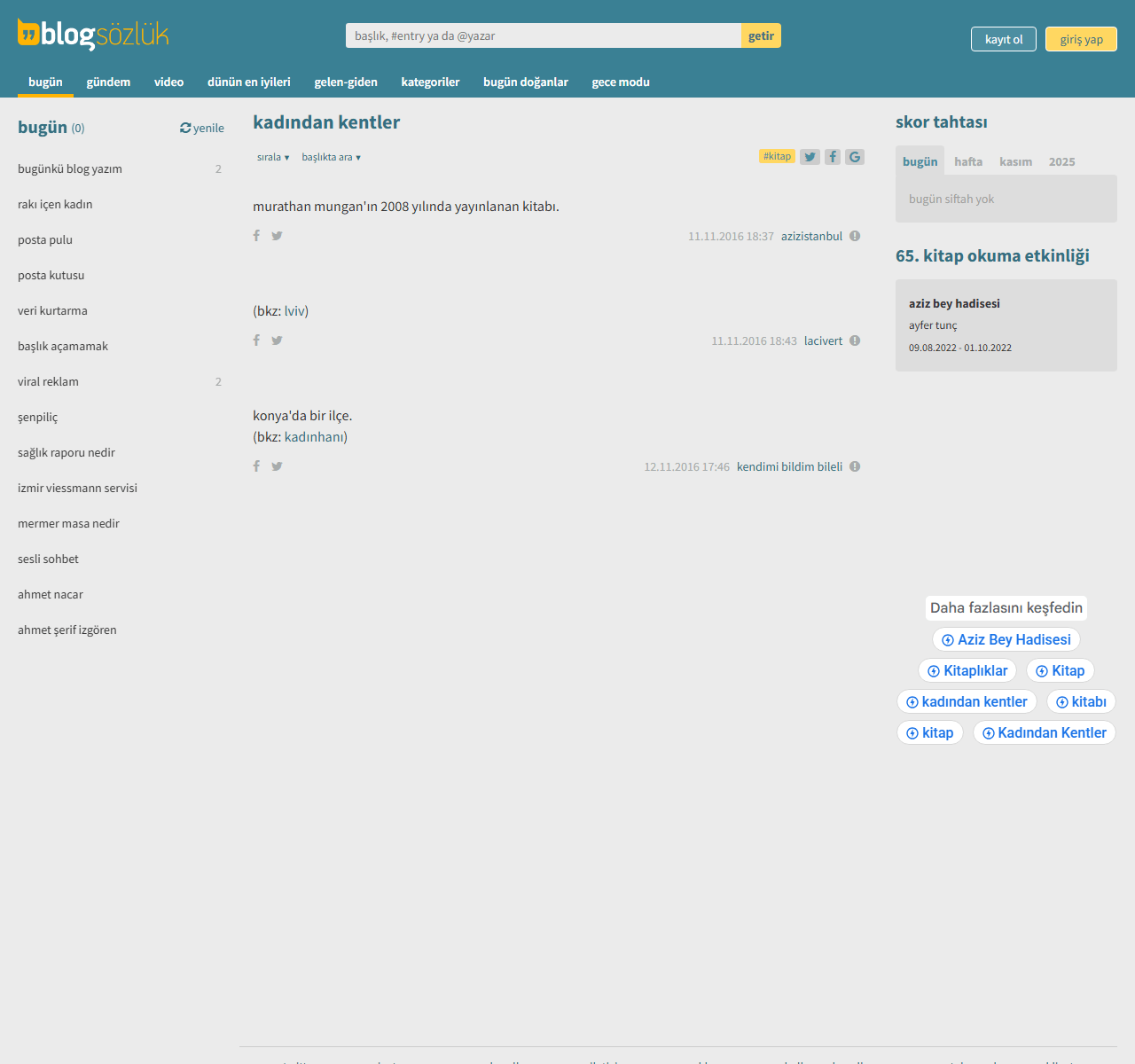
Task: Open the sırala sort dropdown
Action: click(273, 157)
